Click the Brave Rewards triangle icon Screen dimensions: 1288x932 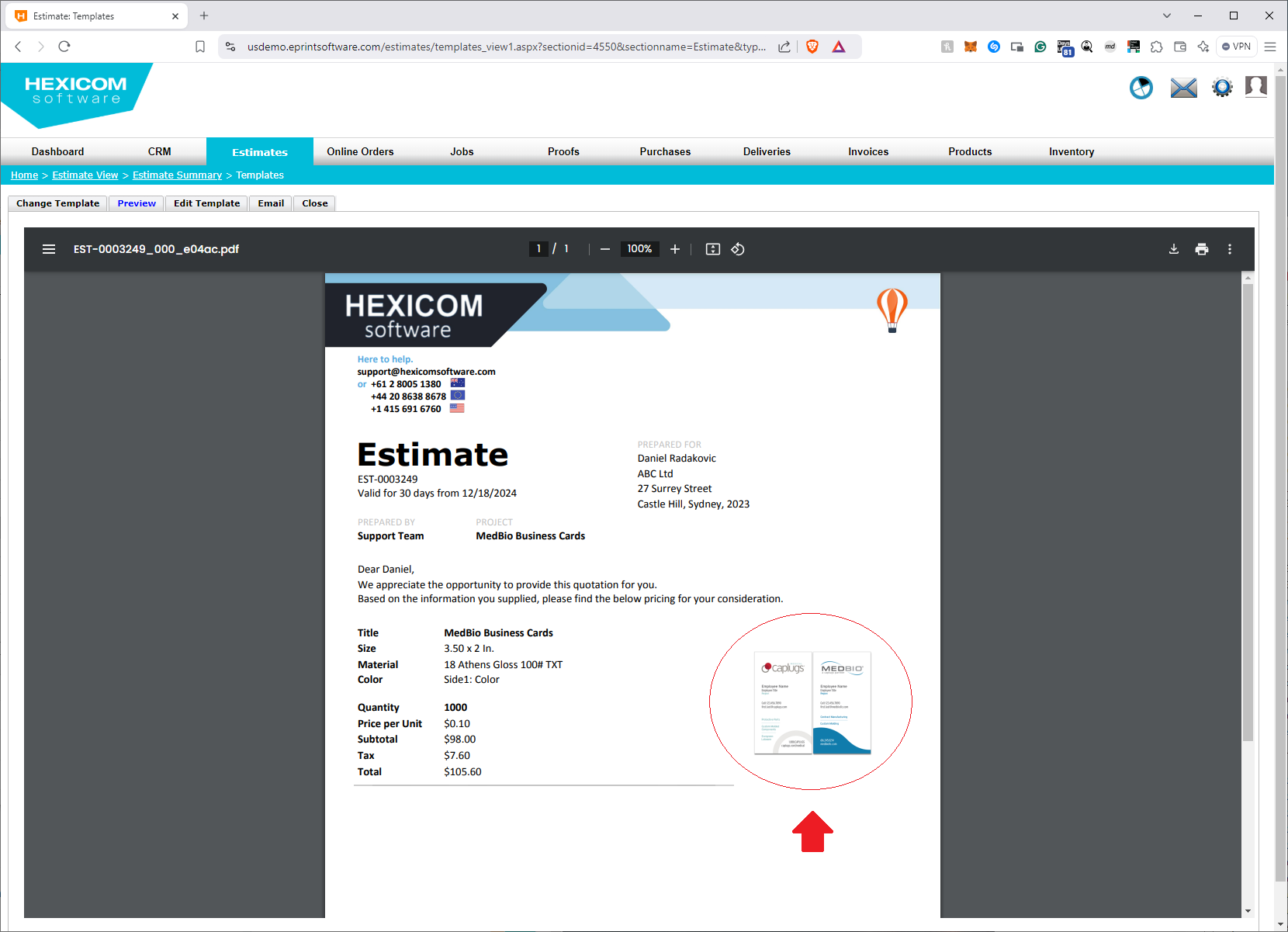[x=839, y=47]
